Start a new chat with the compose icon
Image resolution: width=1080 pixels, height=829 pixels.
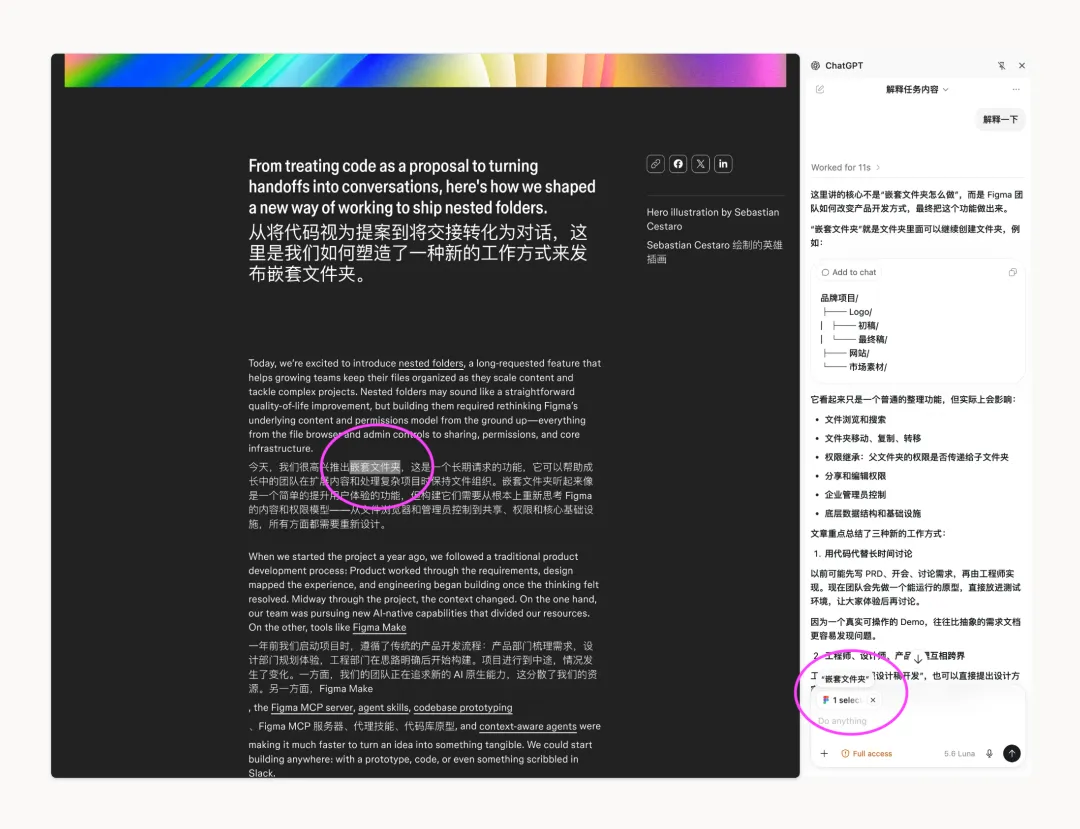coord(820,90)
